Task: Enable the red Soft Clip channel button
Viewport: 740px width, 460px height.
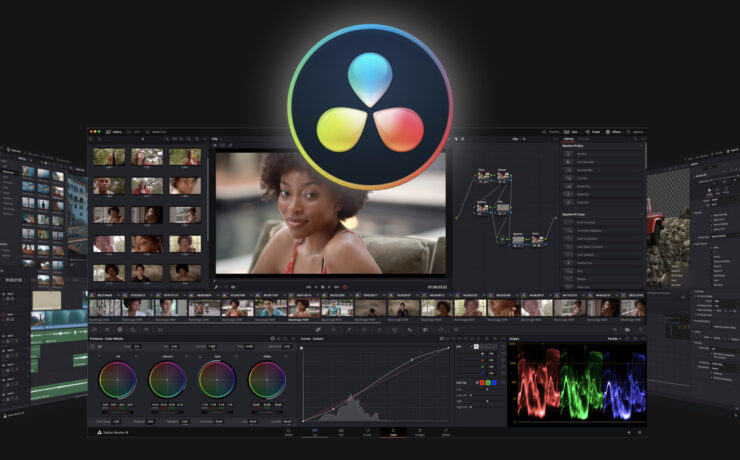Action: 482,383
